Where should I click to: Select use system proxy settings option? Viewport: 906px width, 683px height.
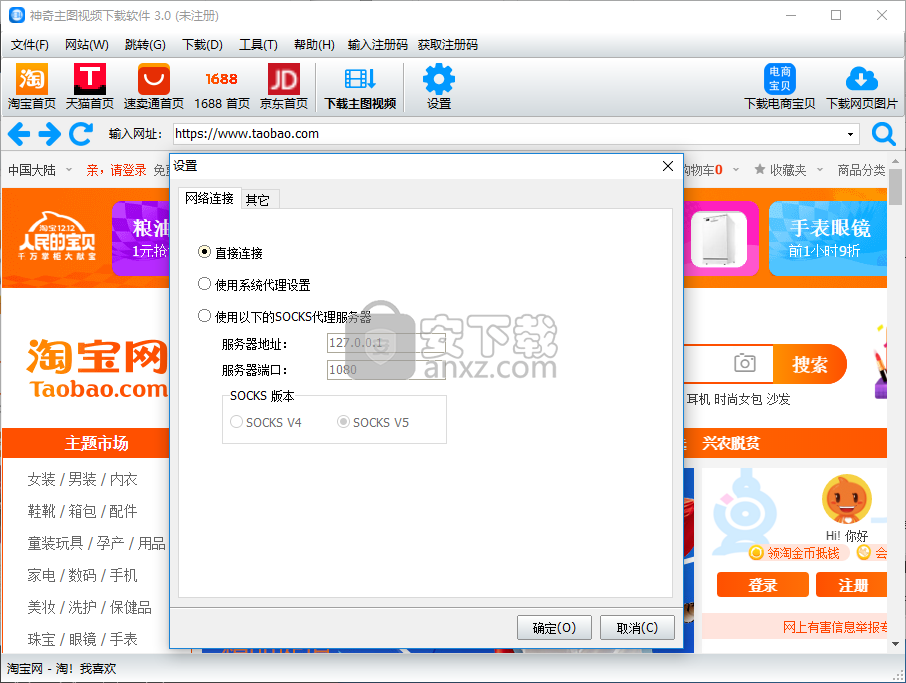pyautogui.click(x=204, y=284)
